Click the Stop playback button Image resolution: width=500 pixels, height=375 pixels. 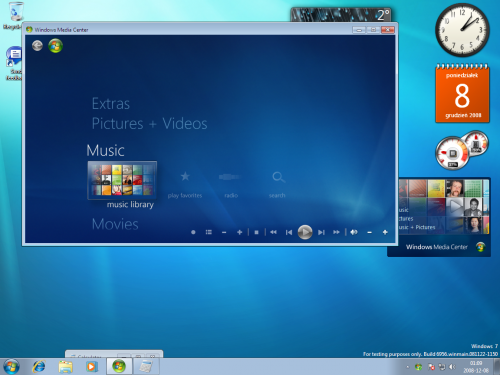tap(256, 232)
